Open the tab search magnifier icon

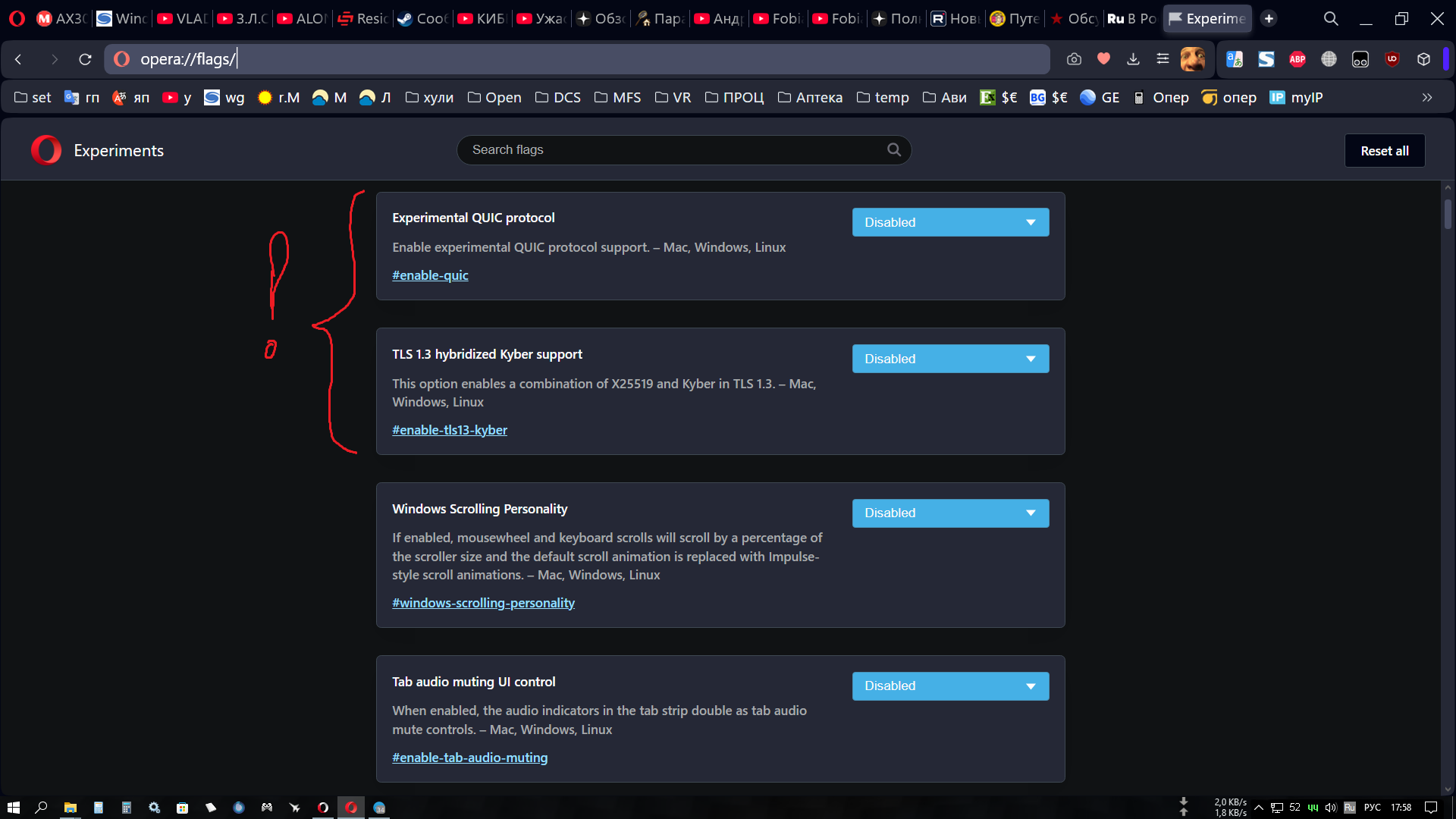click(1331, 18)
